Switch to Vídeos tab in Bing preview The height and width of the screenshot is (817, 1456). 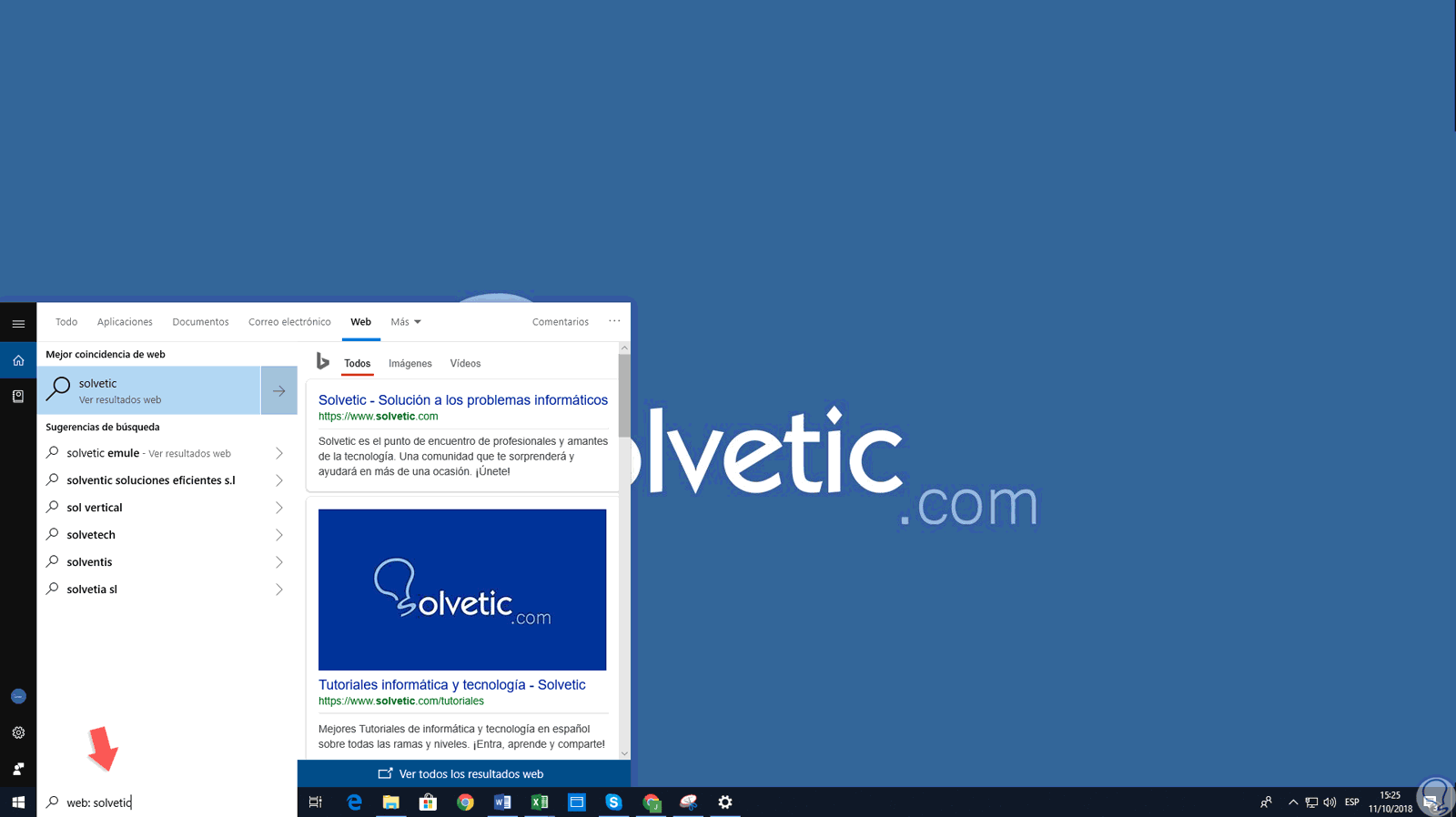coord(465,363)
